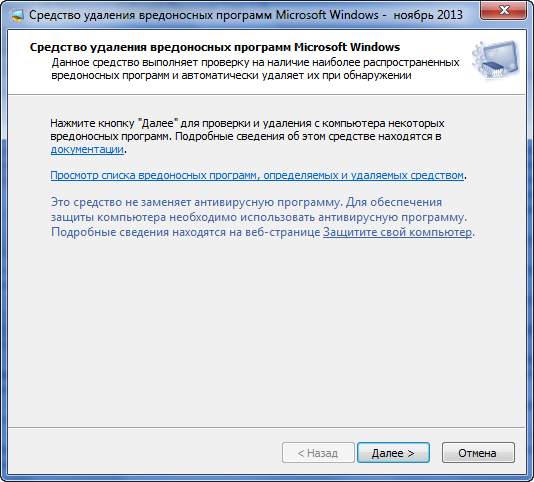Click the title bar application icon
The image size is (534, 482).
click(16, 15)
